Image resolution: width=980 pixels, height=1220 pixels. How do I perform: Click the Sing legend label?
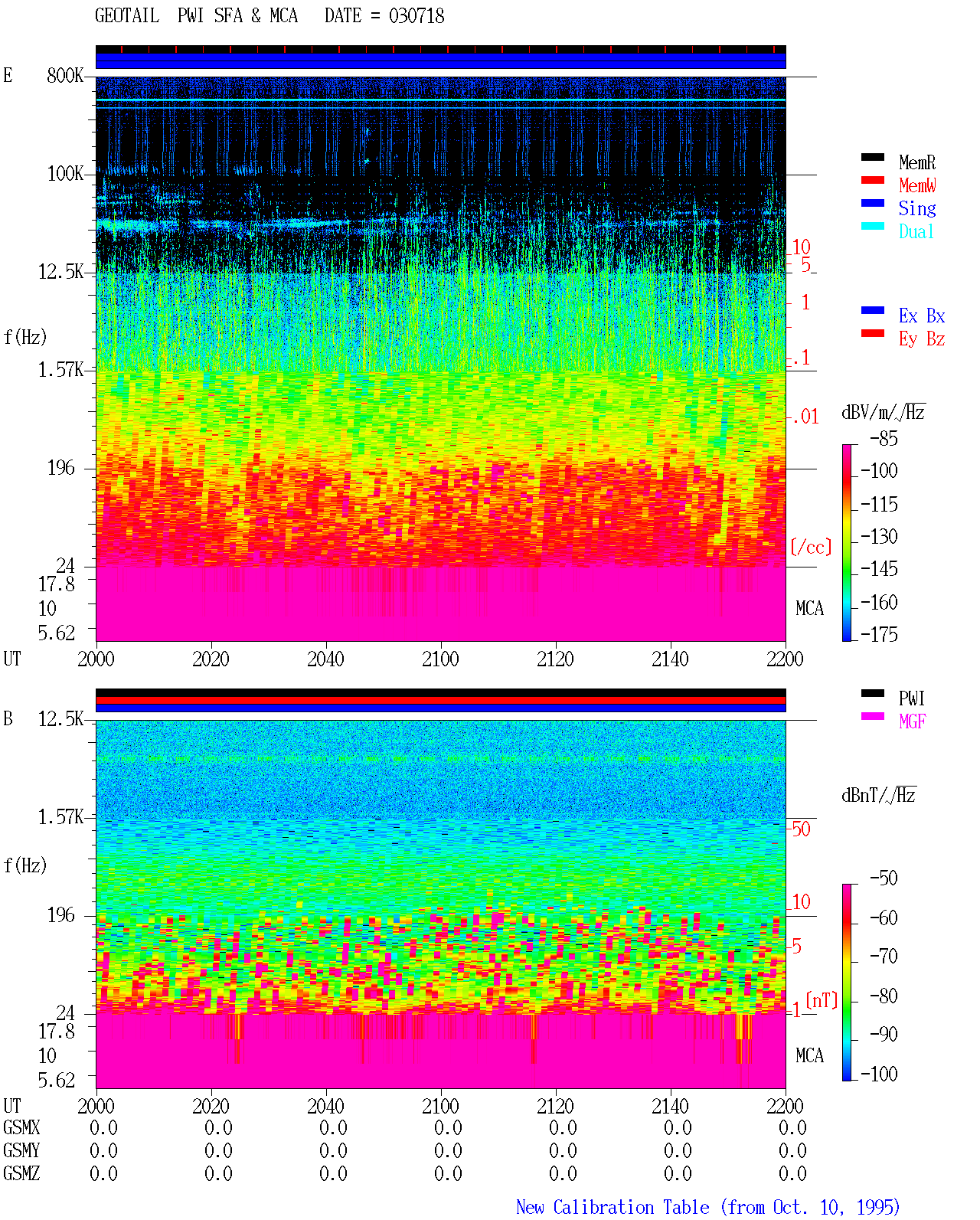click(917, 208)
